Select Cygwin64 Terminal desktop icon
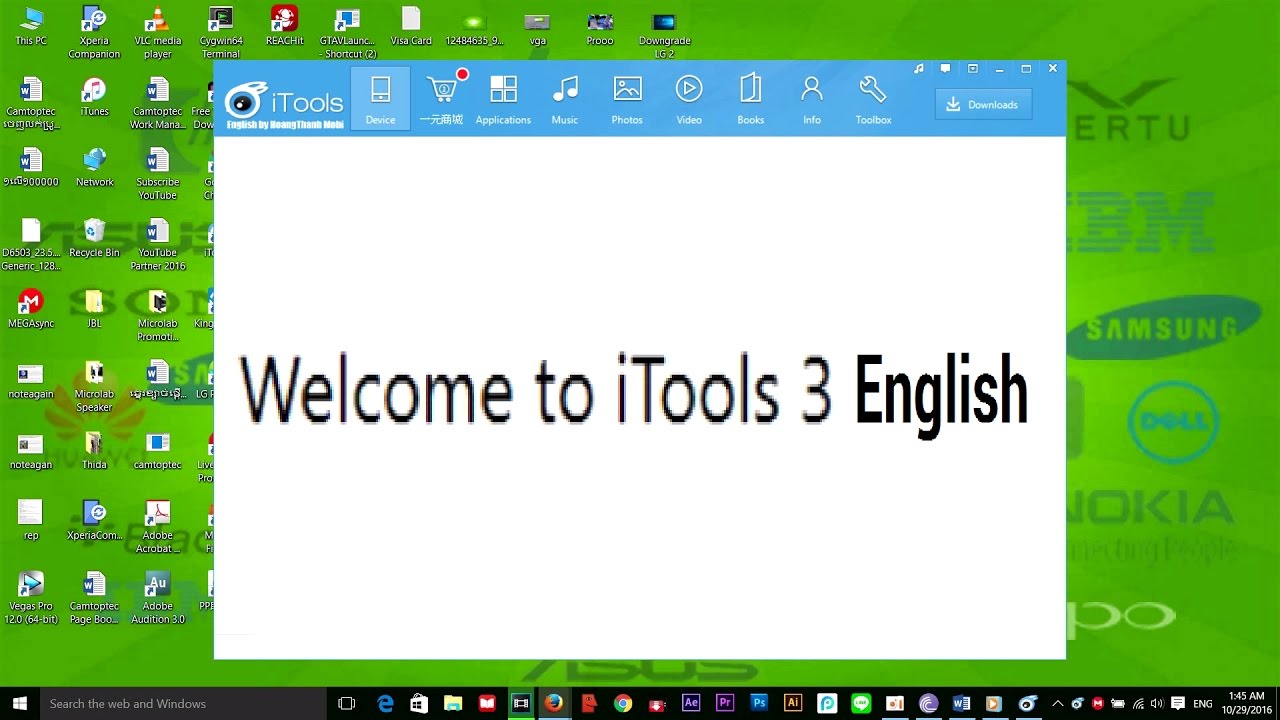Viewport: 1280px width, 720px height. tap(221, 33)
